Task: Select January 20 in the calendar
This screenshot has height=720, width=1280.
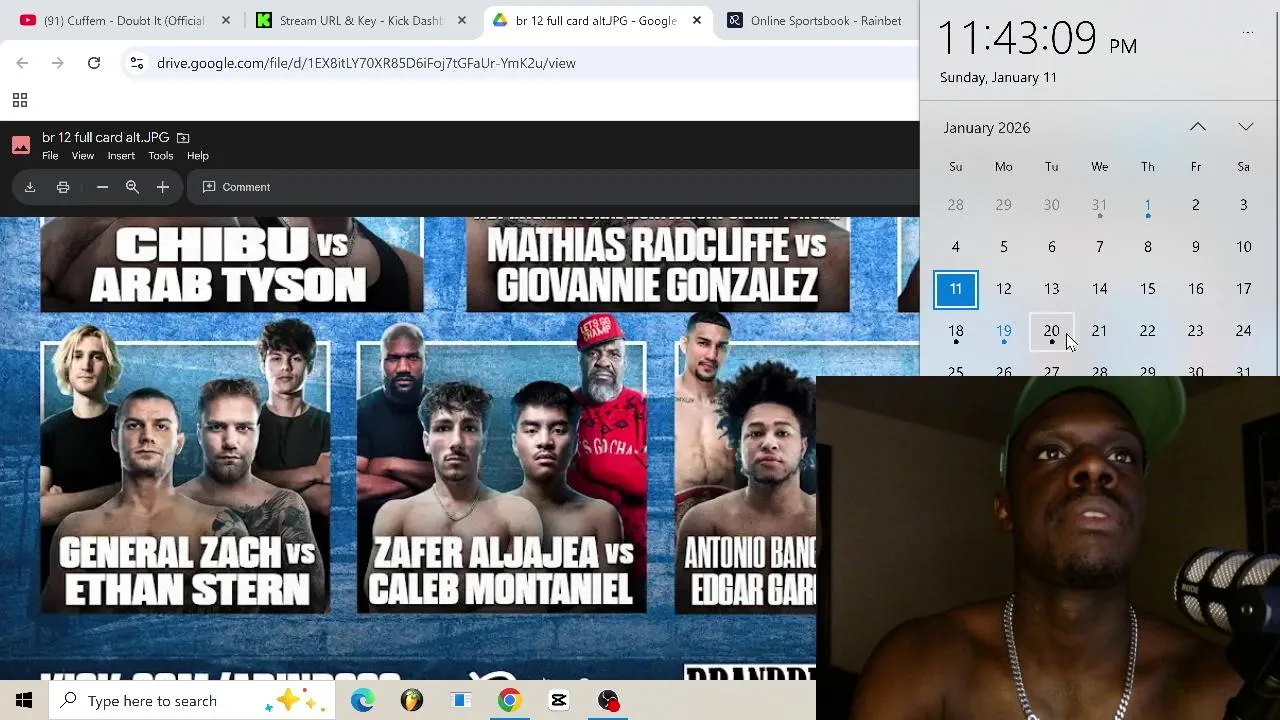Action: [x=1052, y=331]
